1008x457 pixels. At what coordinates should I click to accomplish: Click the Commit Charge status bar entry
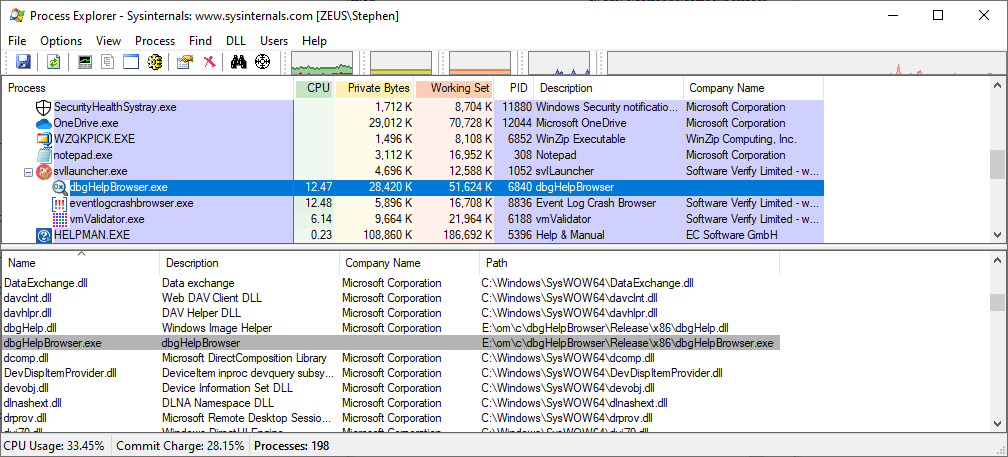pos(181,445)
